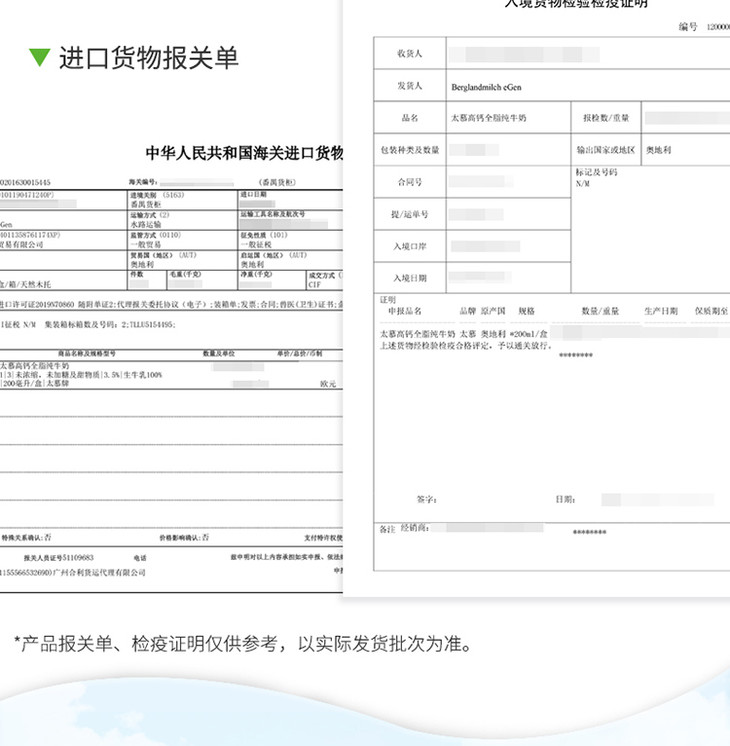Click the 合同号 label
The height and width of the screenshot is (746, 730).
pos(410,182)
